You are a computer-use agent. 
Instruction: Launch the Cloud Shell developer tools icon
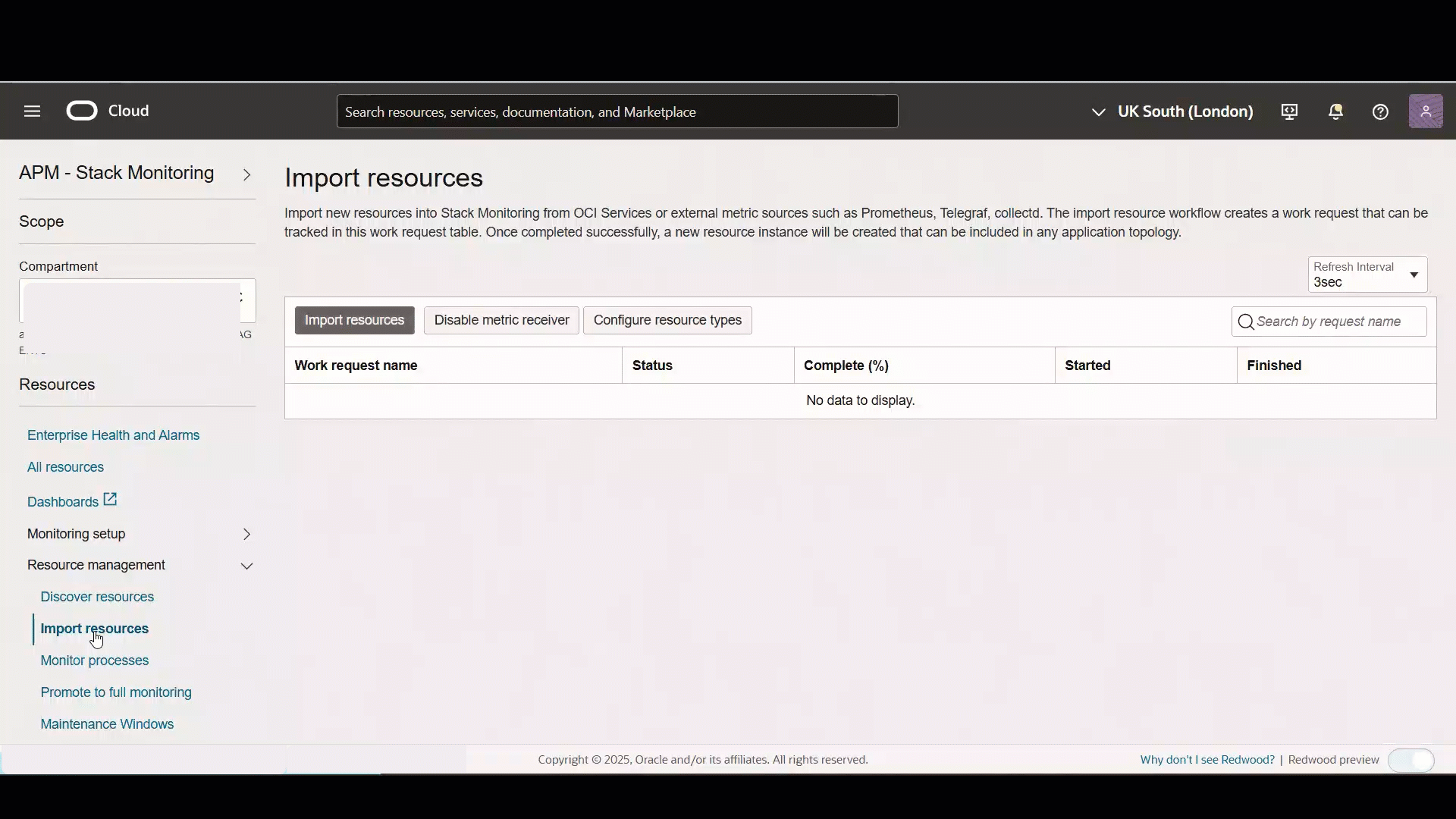[x=1289, y=111]
